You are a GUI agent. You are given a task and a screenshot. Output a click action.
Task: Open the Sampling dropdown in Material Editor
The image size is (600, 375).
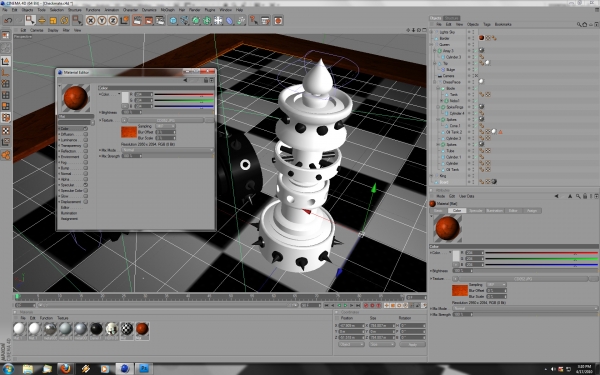click(x=165, y=126)
